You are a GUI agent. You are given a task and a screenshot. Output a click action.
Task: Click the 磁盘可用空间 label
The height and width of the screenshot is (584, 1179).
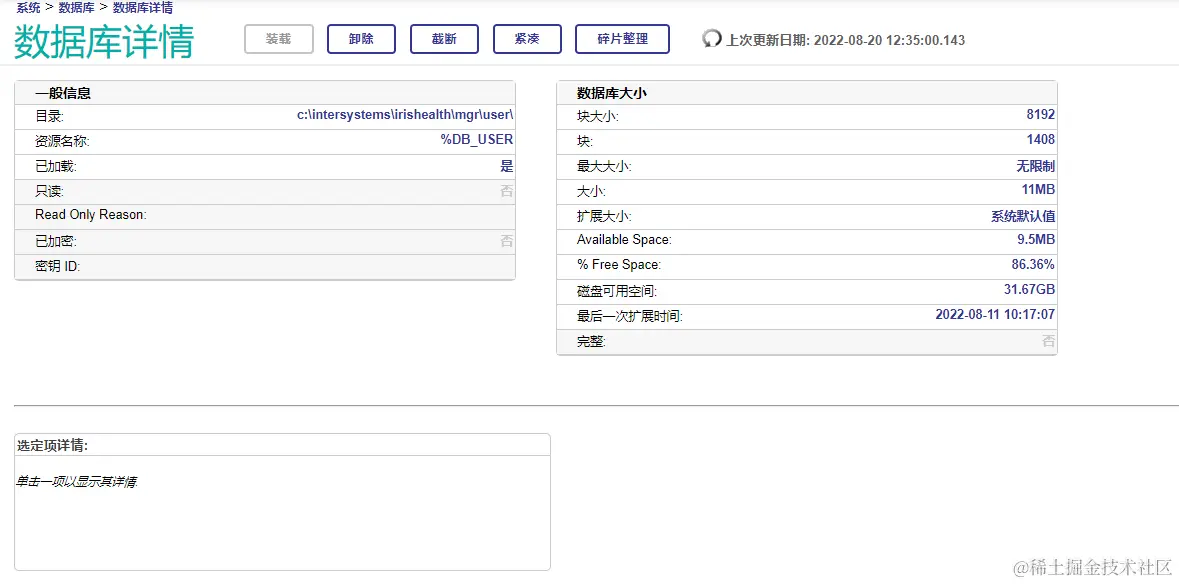(x=617, y=291)
